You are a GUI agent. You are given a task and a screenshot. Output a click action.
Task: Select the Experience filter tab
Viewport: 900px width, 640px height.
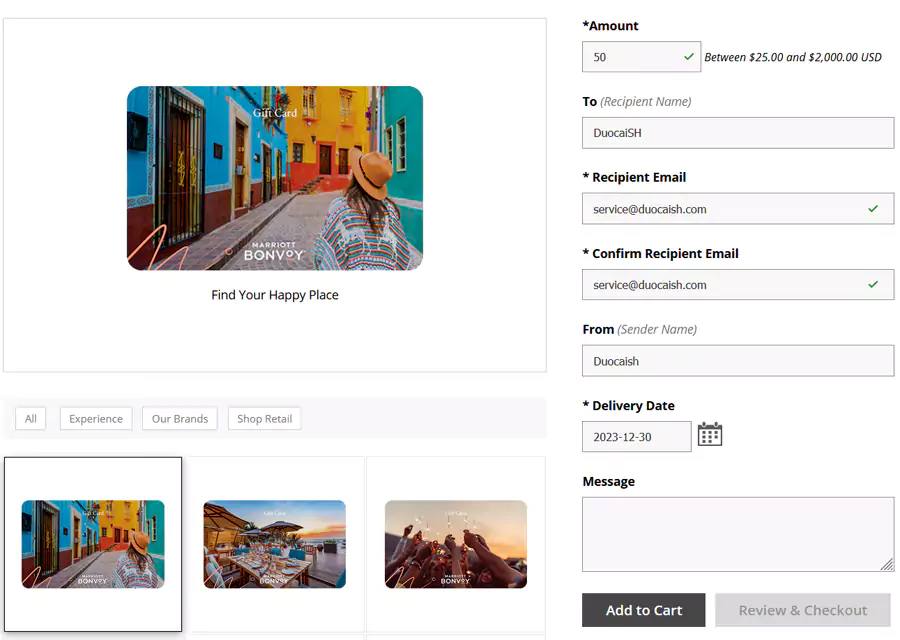click(x=96, y=419)
